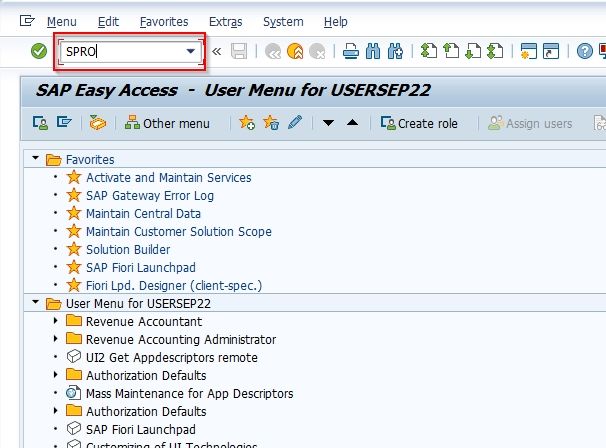Image resolution: width=606 pixels, height=448 pixels.
Task: Click Delete Favorites star with trash icon
Action: coord(271,123)
